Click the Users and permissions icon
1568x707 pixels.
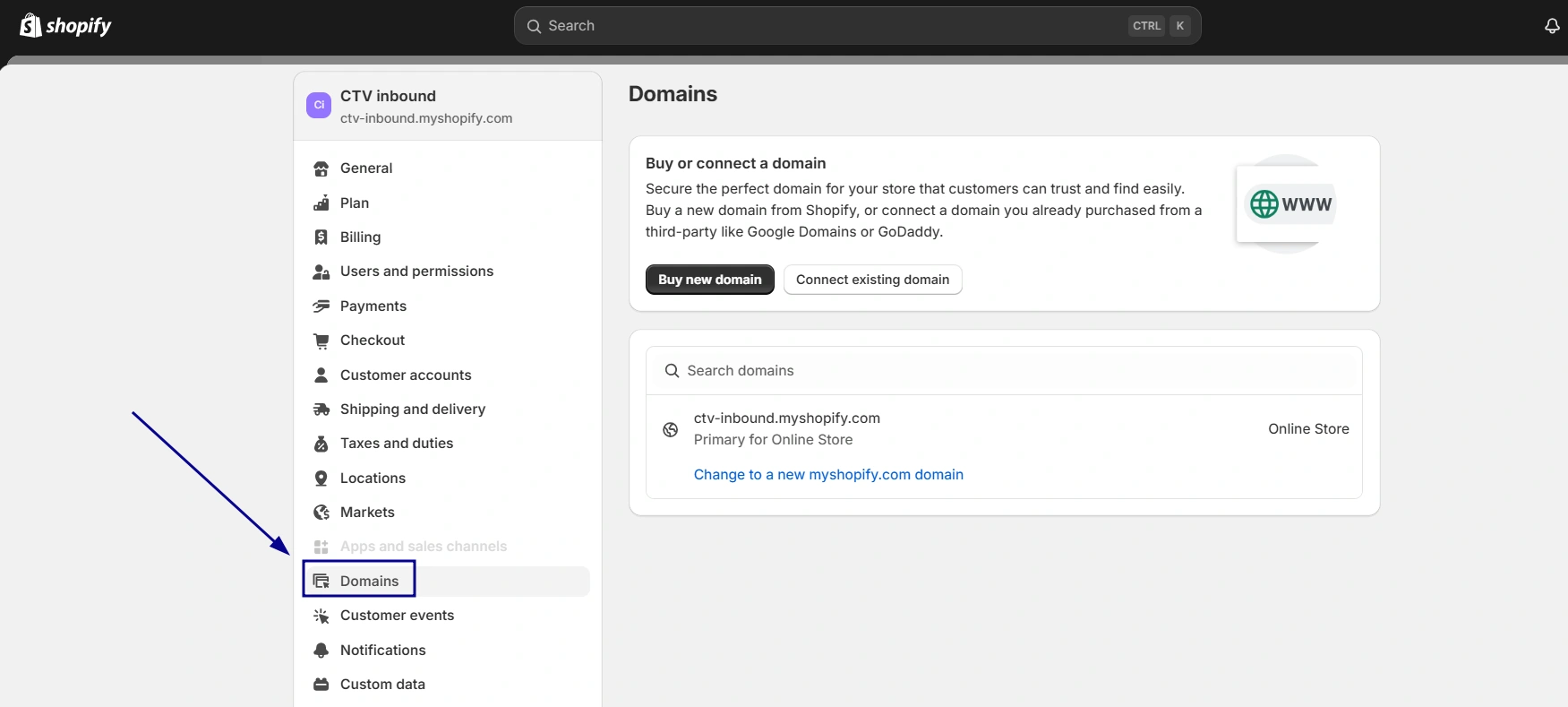pos(321,272)
